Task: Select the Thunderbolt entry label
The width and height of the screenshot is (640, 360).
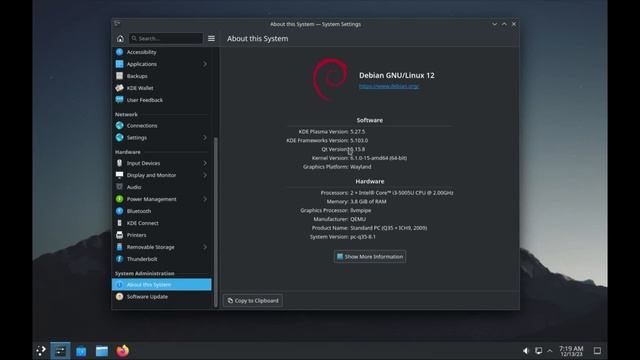Action: point(142,259)
